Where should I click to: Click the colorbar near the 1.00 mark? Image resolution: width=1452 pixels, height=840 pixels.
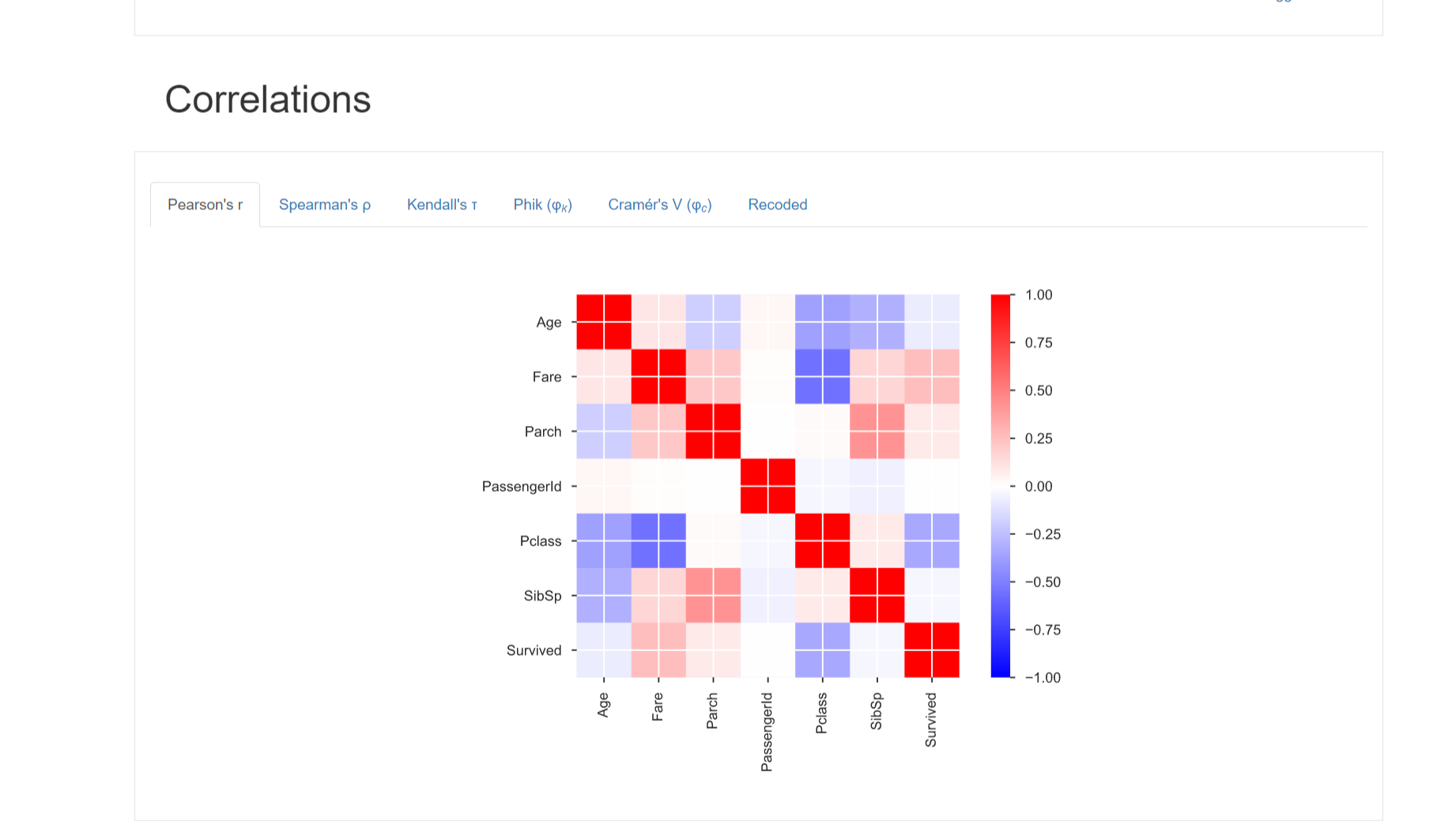(x=998, y=296)
